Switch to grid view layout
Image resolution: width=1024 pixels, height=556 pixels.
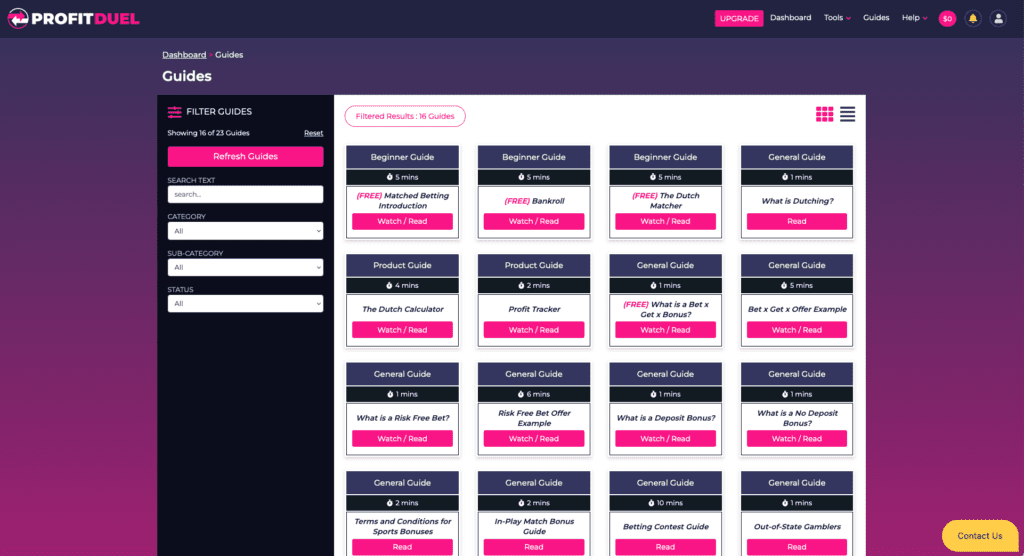[824, 114]
